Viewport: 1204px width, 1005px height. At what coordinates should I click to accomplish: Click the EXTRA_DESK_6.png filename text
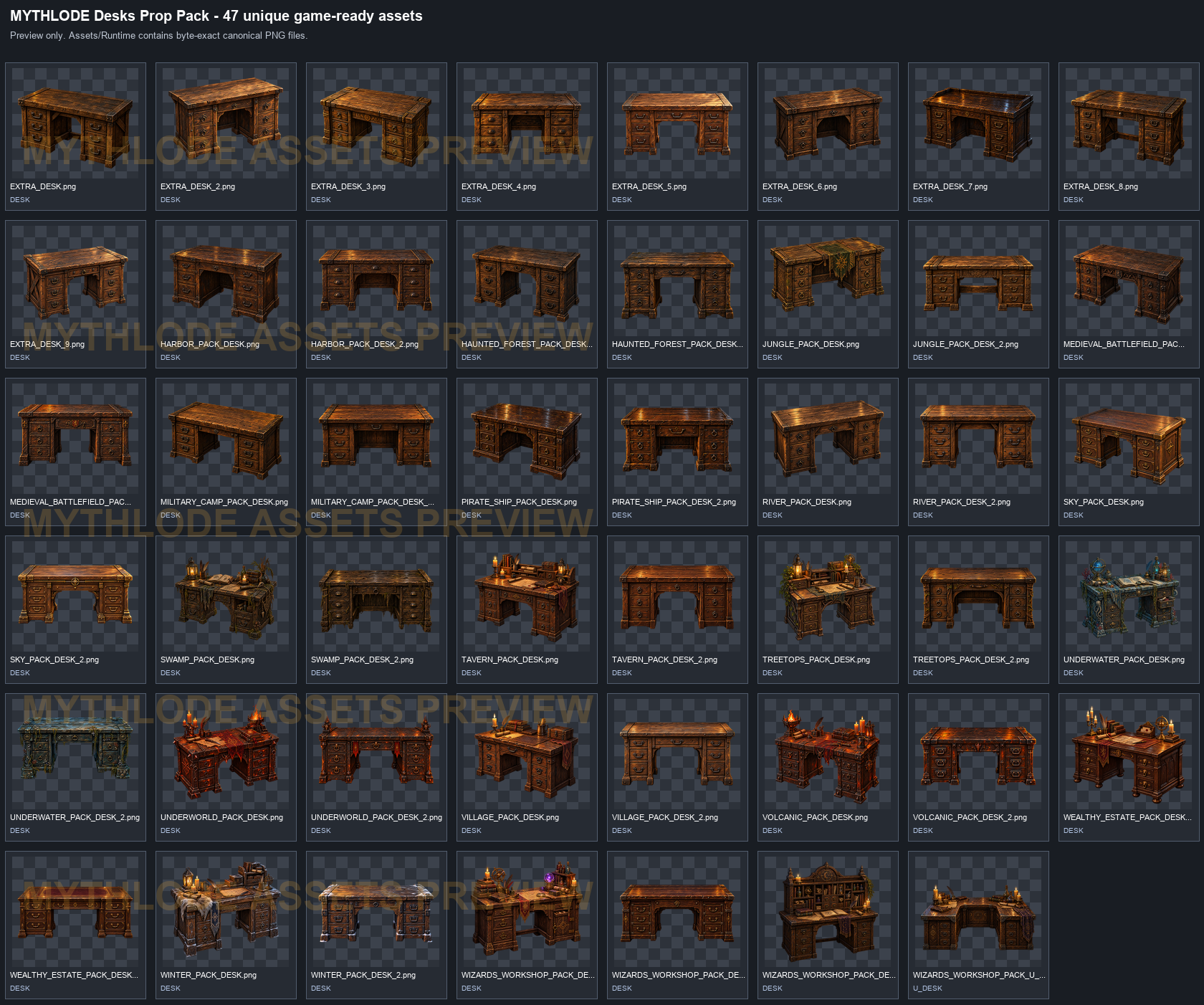pyautogui.click(x=800, y=186)
